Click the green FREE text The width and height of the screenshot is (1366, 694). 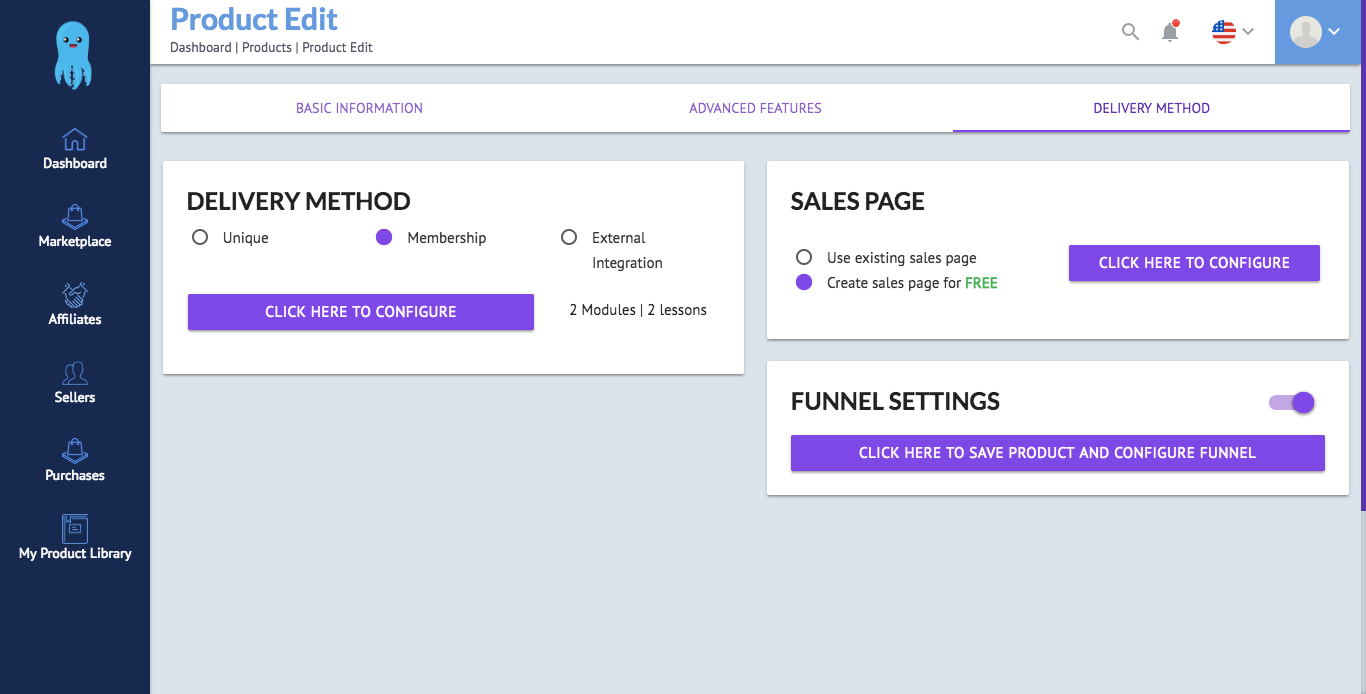click(981, 283)
